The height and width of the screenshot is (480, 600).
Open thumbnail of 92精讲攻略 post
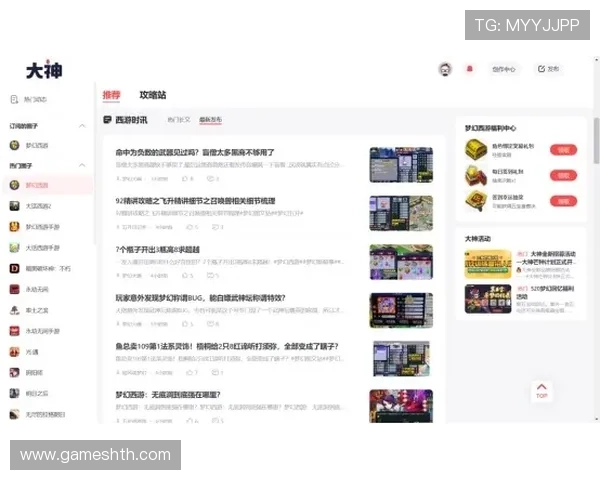[x=401, y=213]
